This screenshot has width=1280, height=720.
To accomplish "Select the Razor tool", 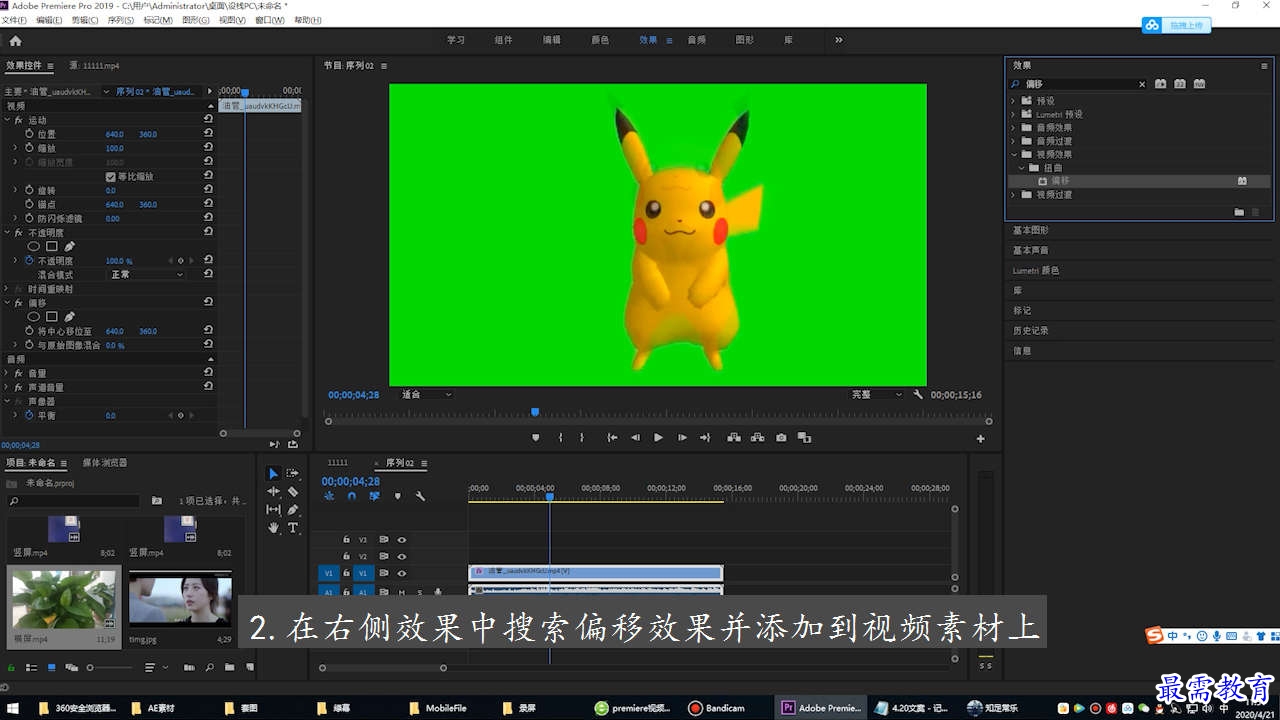I will pos(293,491).
